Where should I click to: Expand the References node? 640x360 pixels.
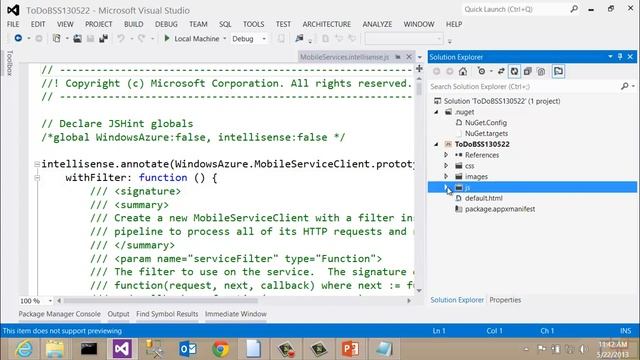pyautogui.click(x=446, y=155)
